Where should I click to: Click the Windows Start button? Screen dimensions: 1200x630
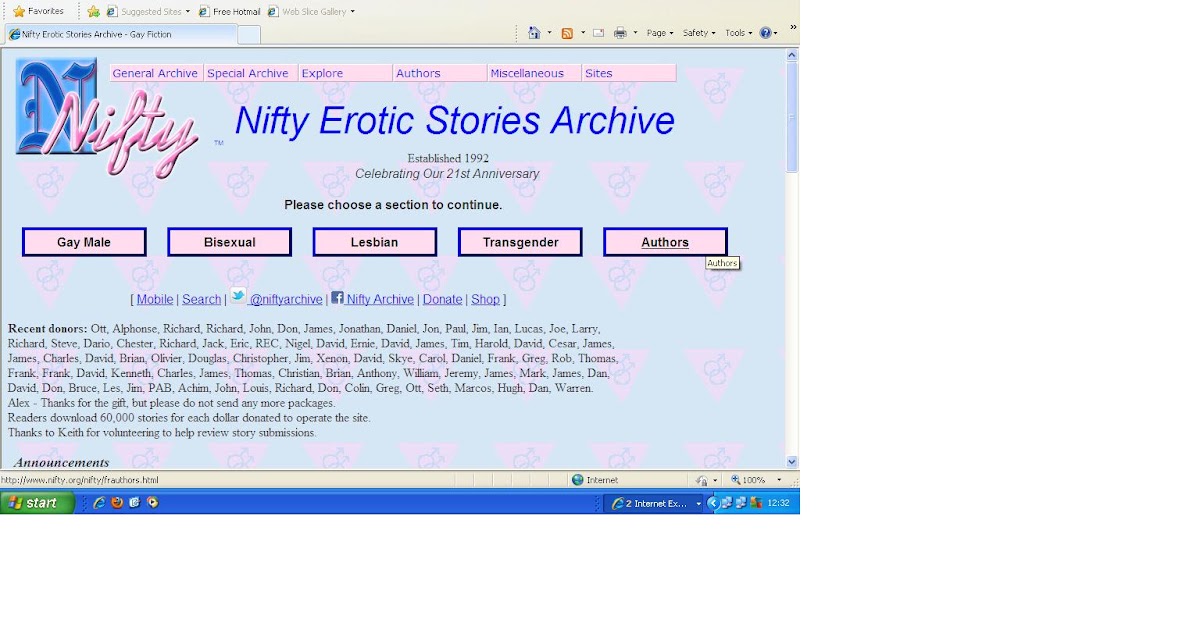tap(38, 503)
